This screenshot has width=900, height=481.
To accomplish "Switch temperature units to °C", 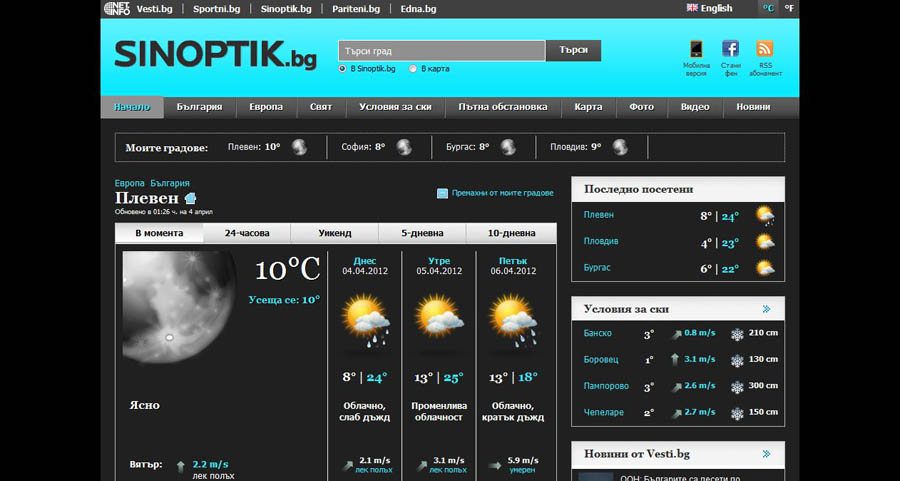I will click(769, 8).
